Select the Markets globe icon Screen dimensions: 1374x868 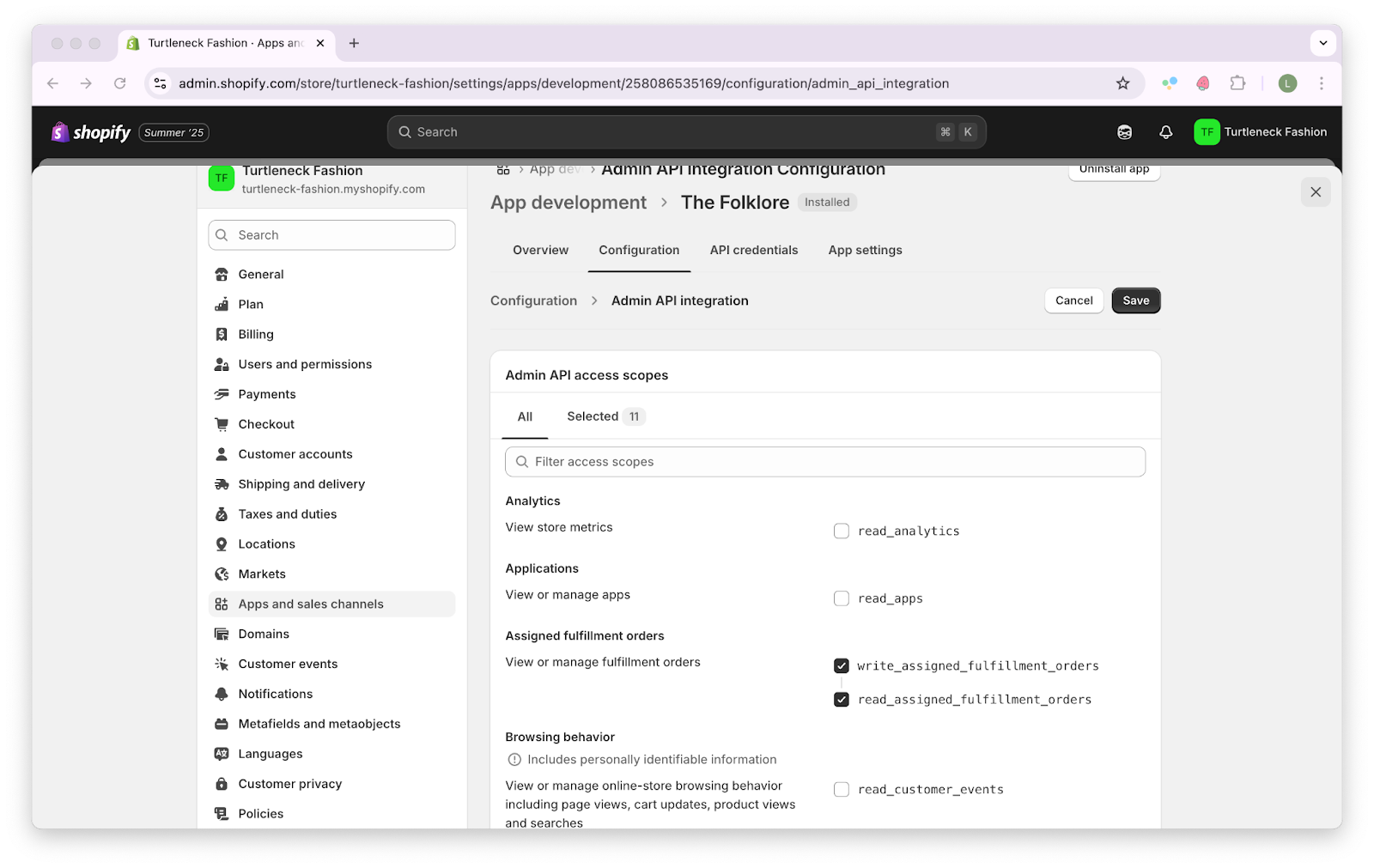tap(222, 574)
